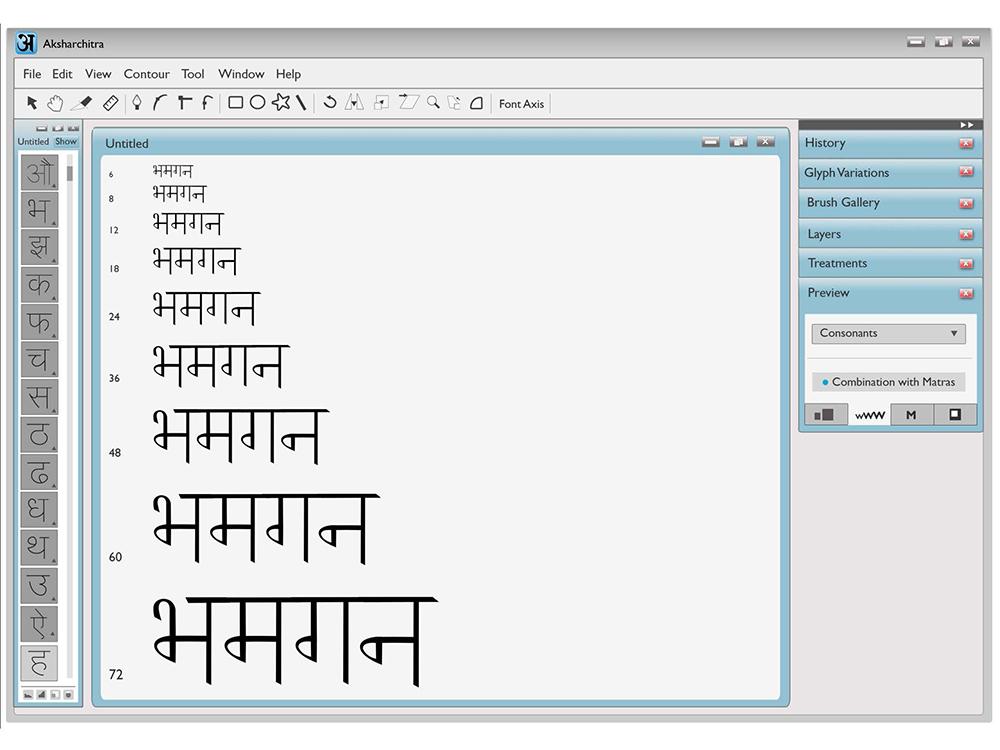Toggle the Show button in glyph panel
This screenshot has width=1000, height=750.
tap(66, 142)
